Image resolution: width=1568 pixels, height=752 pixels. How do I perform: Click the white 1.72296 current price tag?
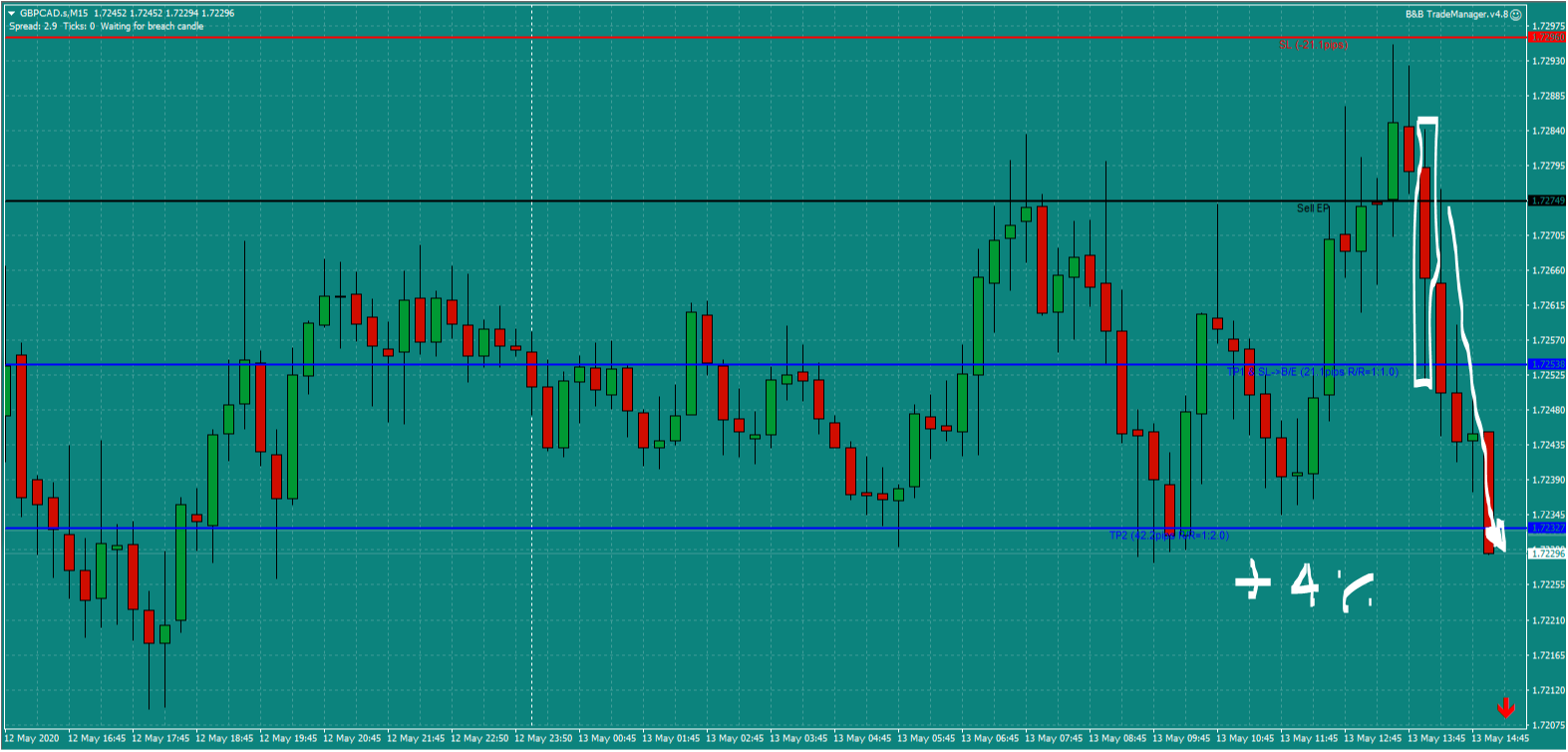tap(1547, 553)
